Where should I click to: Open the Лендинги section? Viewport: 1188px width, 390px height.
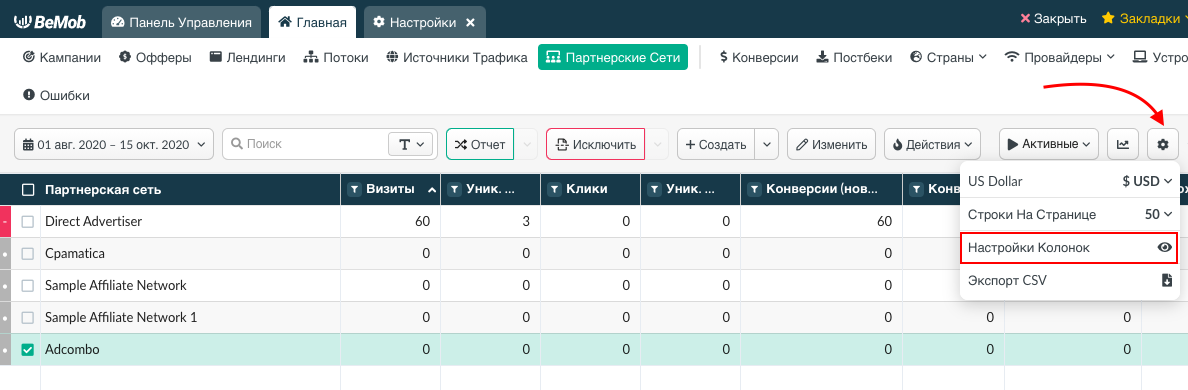(247, 57)
